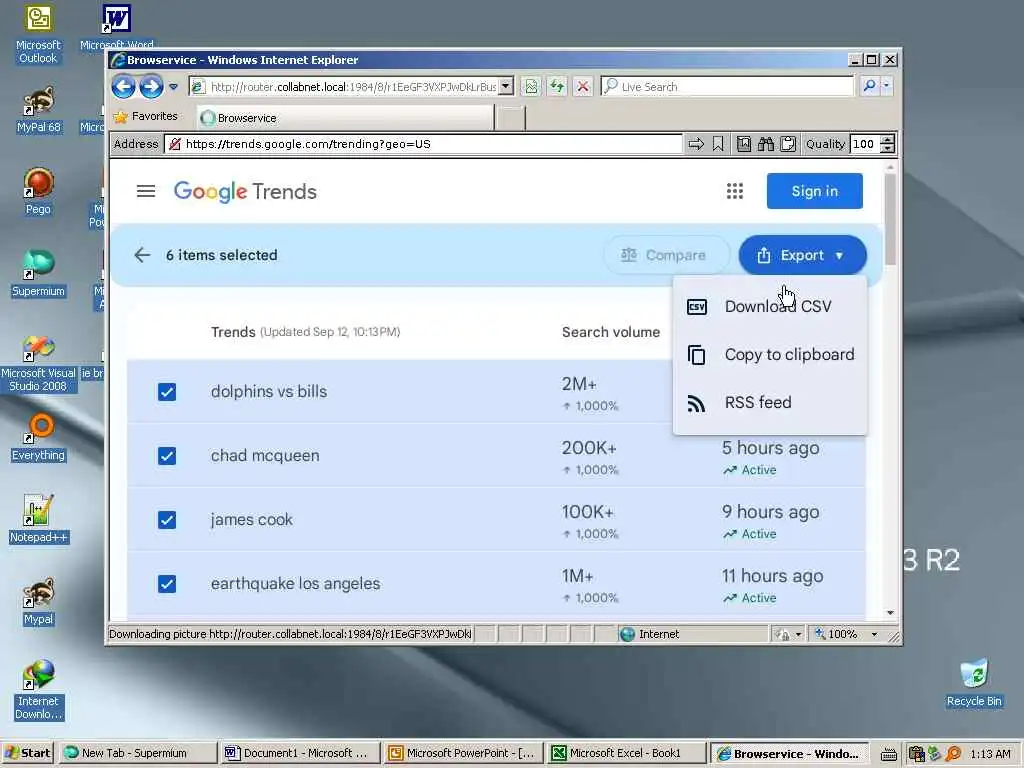Click the vertical page scrollbar thumb
Screen dimensions: 1024x768
[x=890, y=219]
